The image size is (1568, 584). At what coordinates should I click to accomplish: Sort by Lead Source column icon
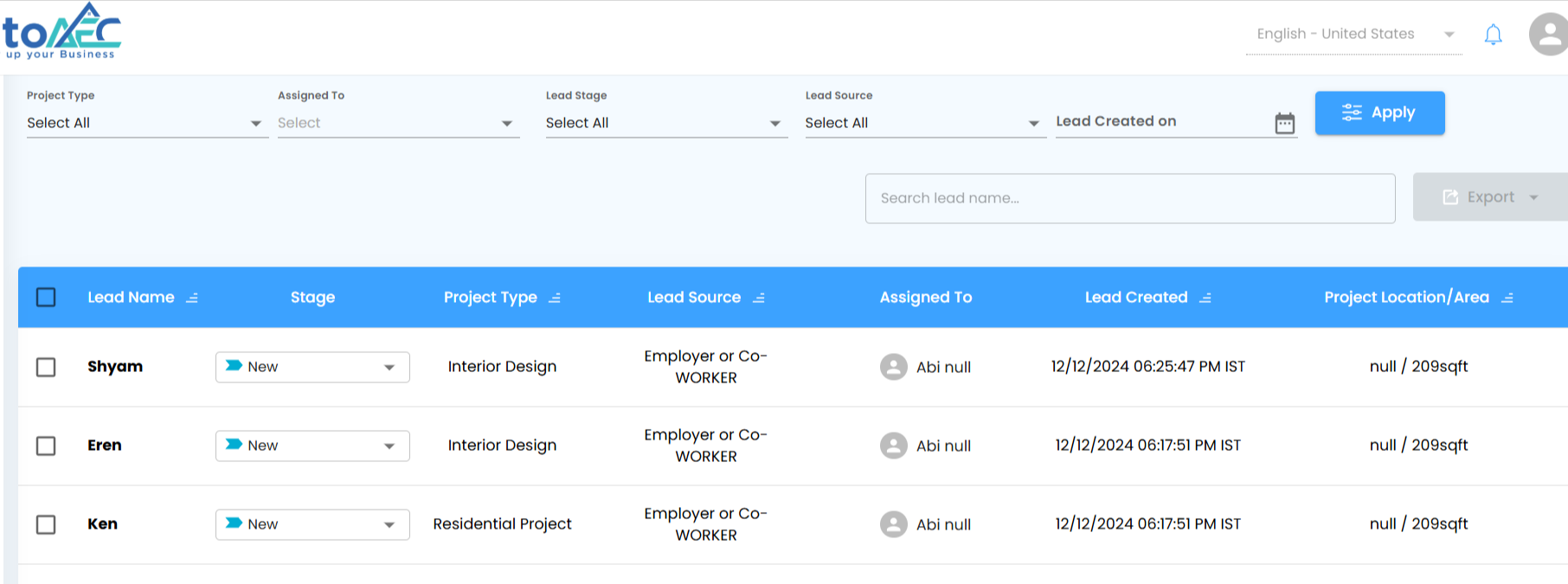pos(759,298)
